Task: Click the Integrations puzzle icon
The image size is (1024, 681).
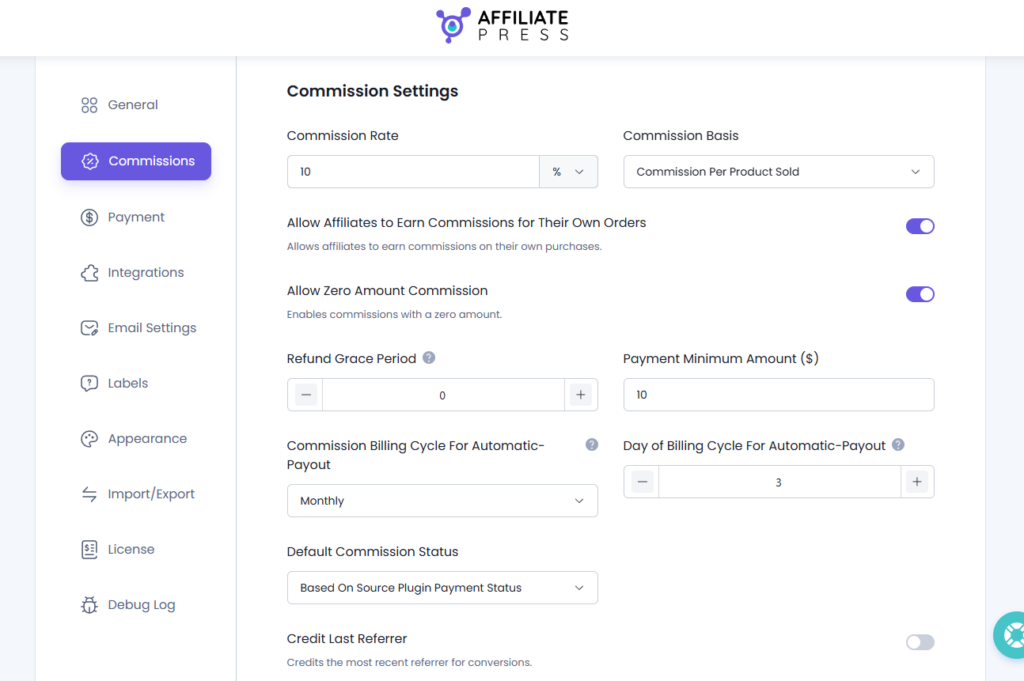Action: pyautogui.click(x=89, y=272)
